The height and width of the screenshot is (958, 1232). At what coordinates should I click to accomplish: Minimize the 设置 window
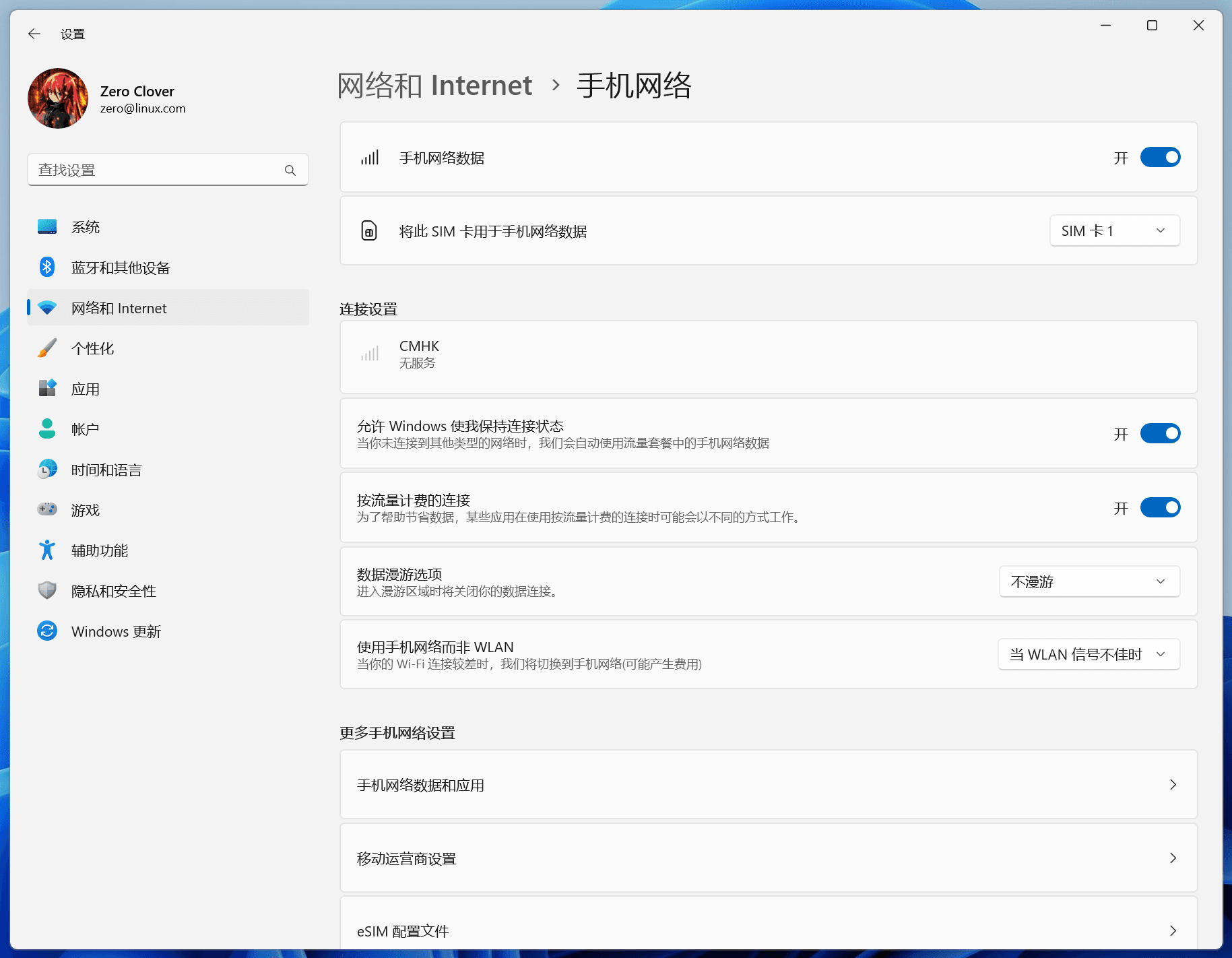point(1105,26)
